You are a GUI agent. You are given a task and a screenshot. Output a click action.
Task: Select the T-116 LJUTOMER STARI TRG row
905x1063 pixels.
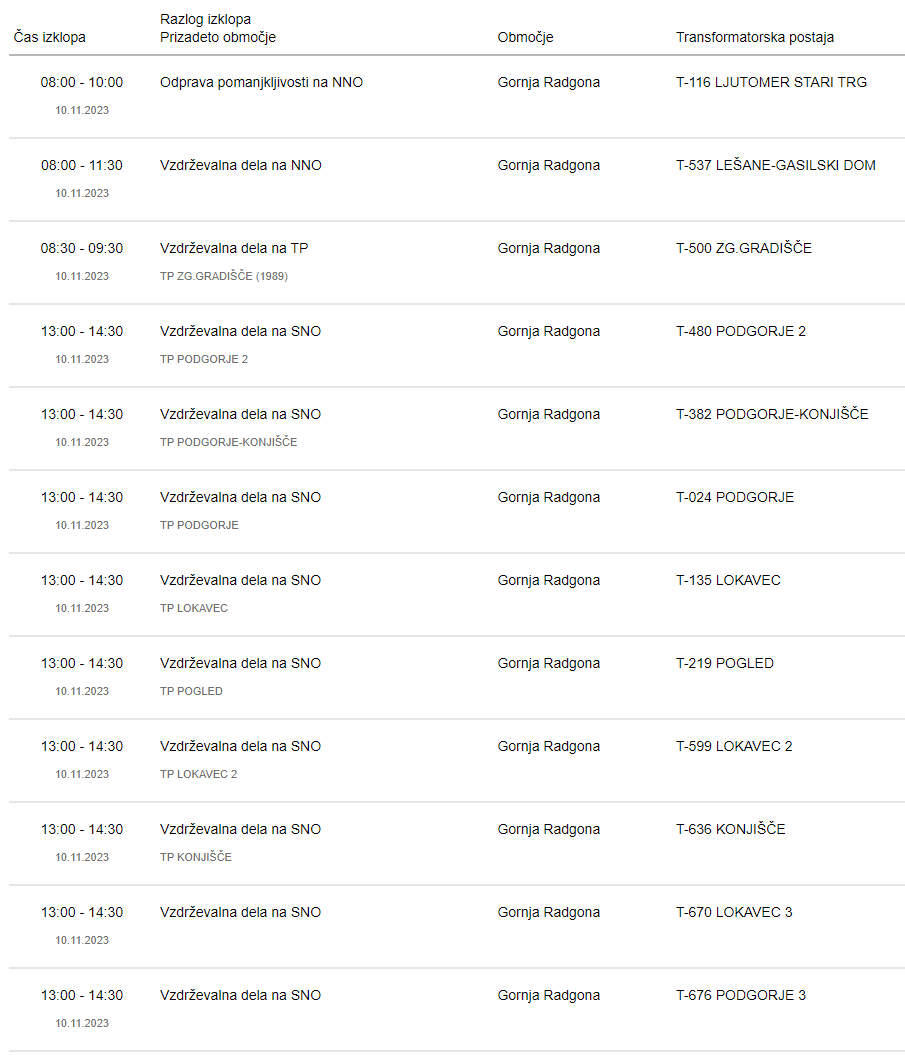(457, 96)
